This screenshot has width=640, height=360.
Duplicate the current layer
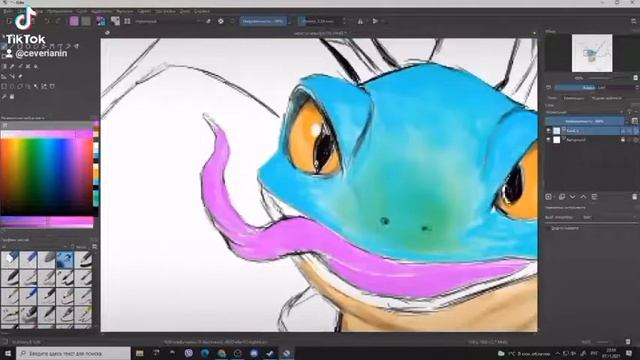click(562, 197)
